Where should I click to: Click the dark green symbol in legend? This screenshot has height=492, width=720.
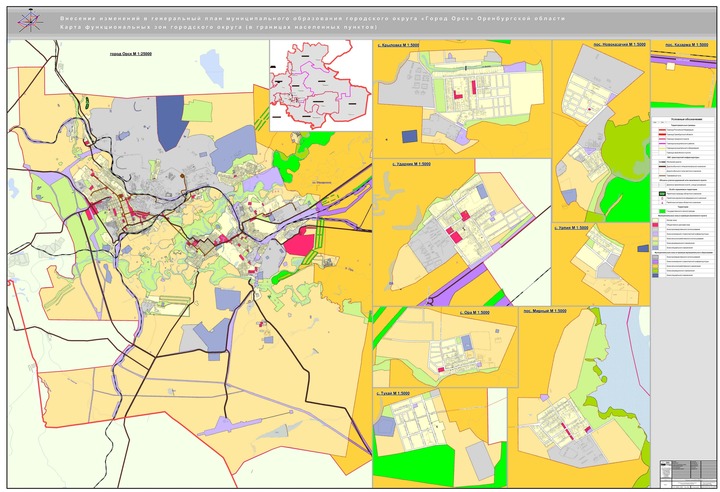pos(662,194)
